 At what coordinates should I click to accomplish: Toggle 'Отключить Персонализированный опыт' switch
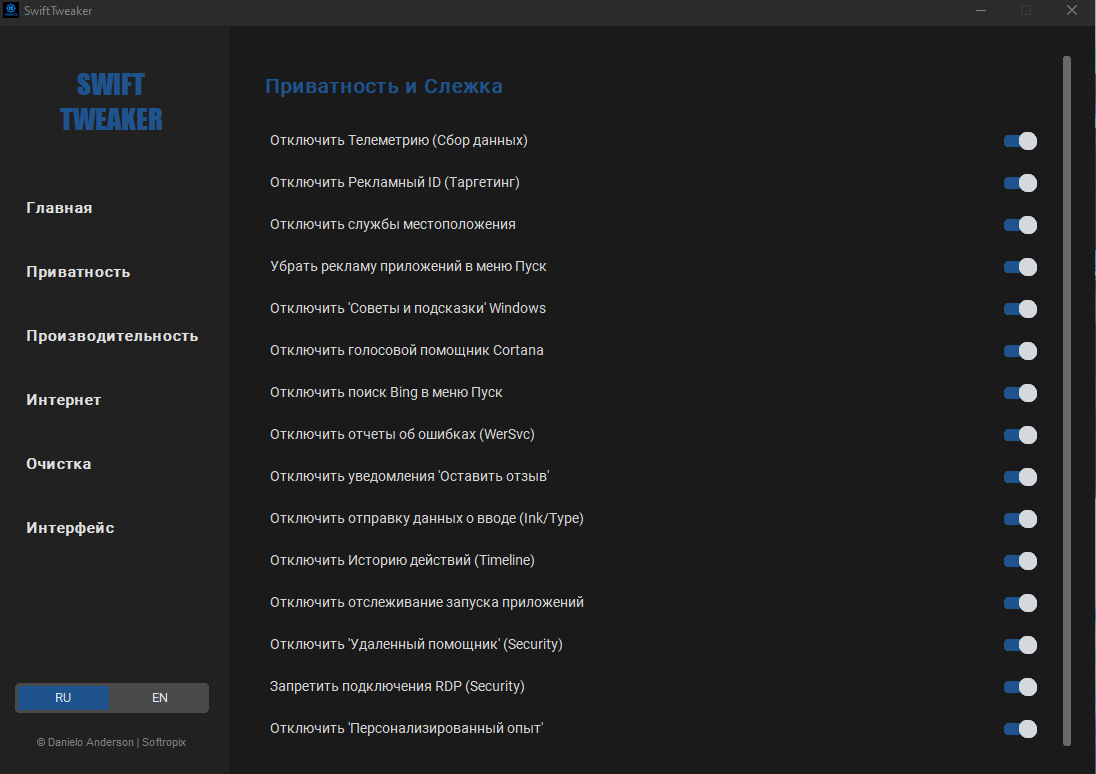pos(1020,729)
